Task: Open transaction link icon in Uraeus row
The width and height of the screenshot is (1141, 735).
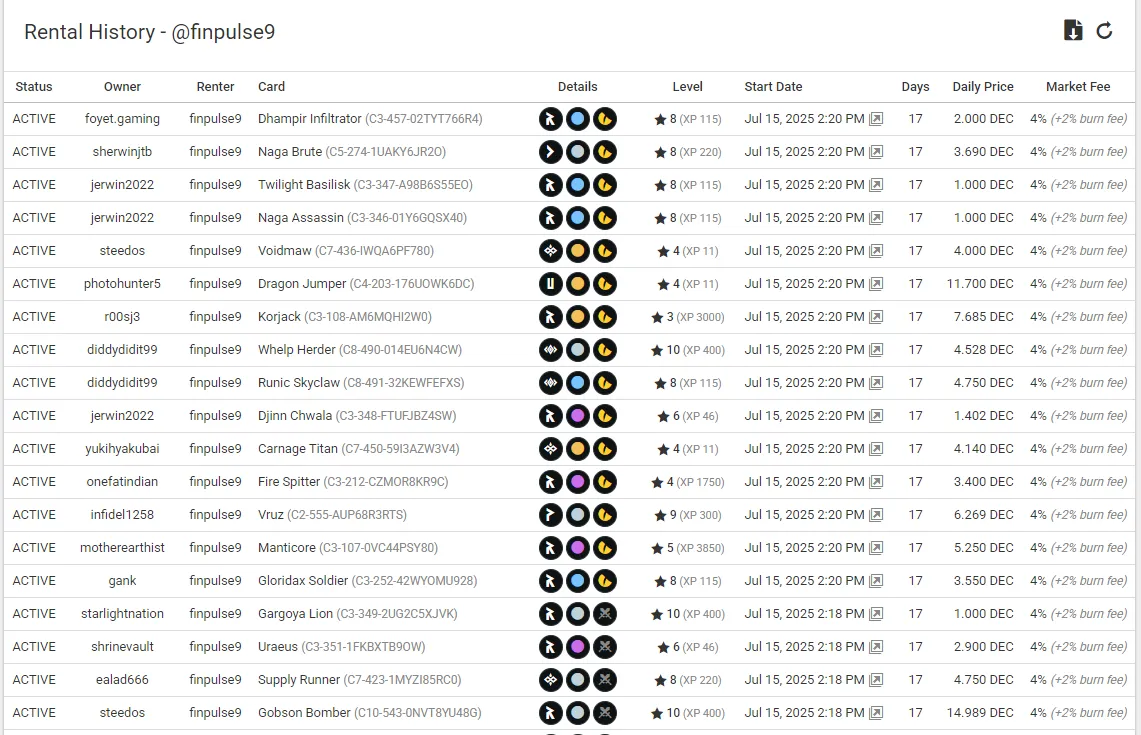Action: pyautogui.click(x=876, y=647)
